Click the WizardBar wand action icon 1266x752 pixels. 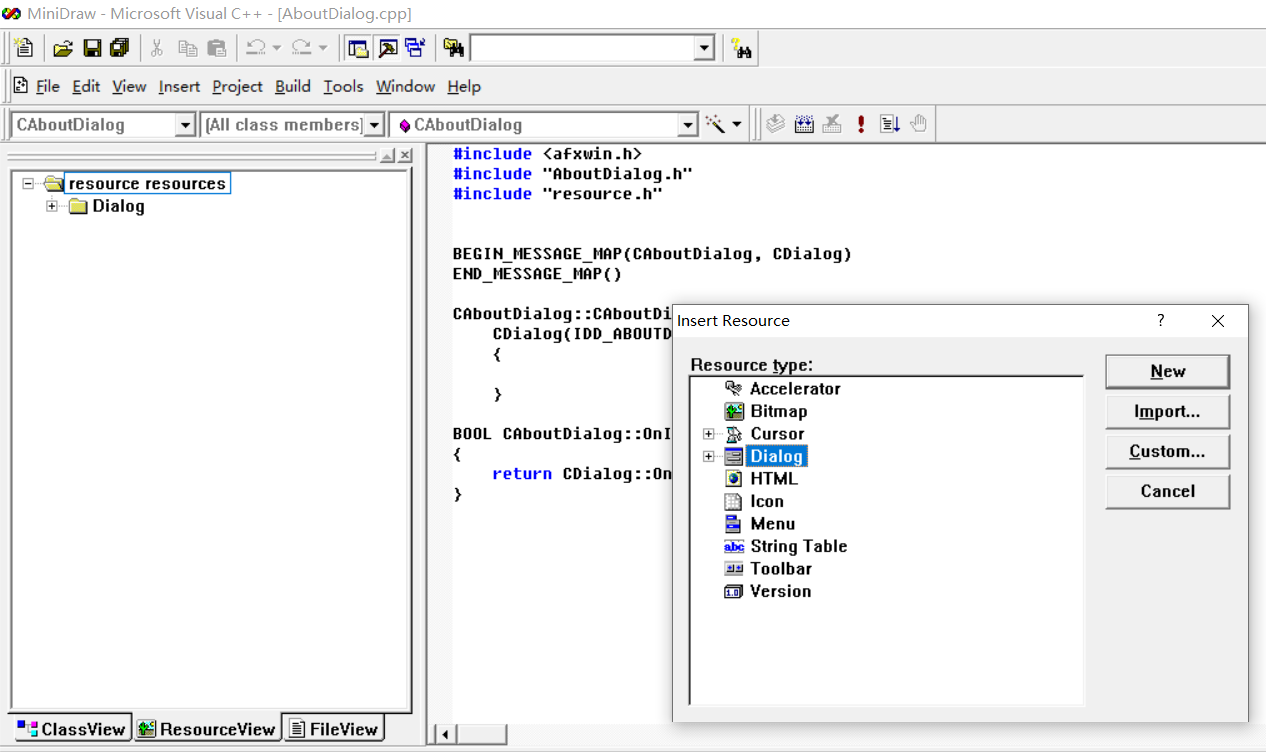(715, 124)
